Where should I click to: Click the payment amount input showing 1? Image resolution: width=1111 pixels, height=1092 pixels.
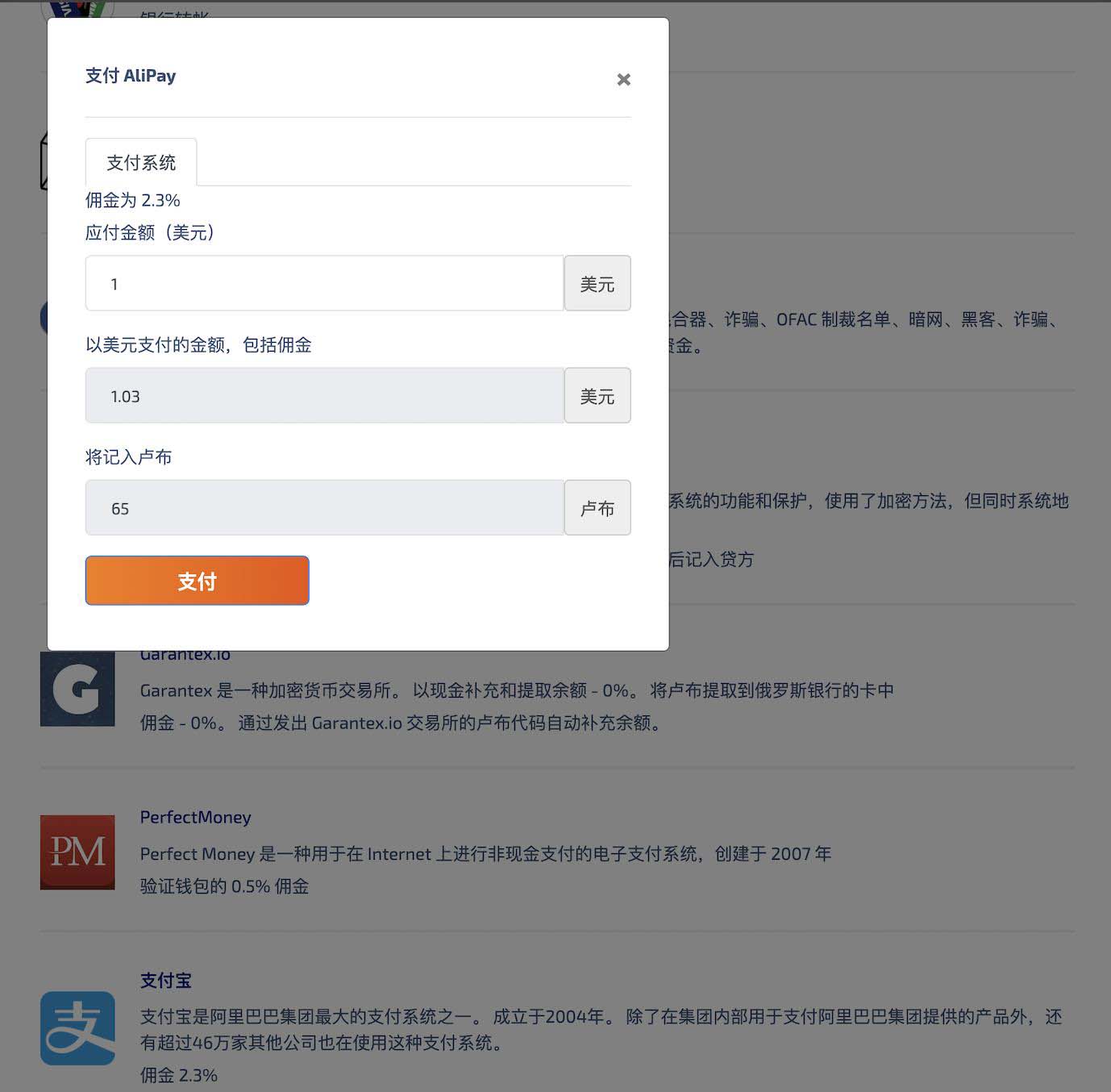[x=322, y=283]
